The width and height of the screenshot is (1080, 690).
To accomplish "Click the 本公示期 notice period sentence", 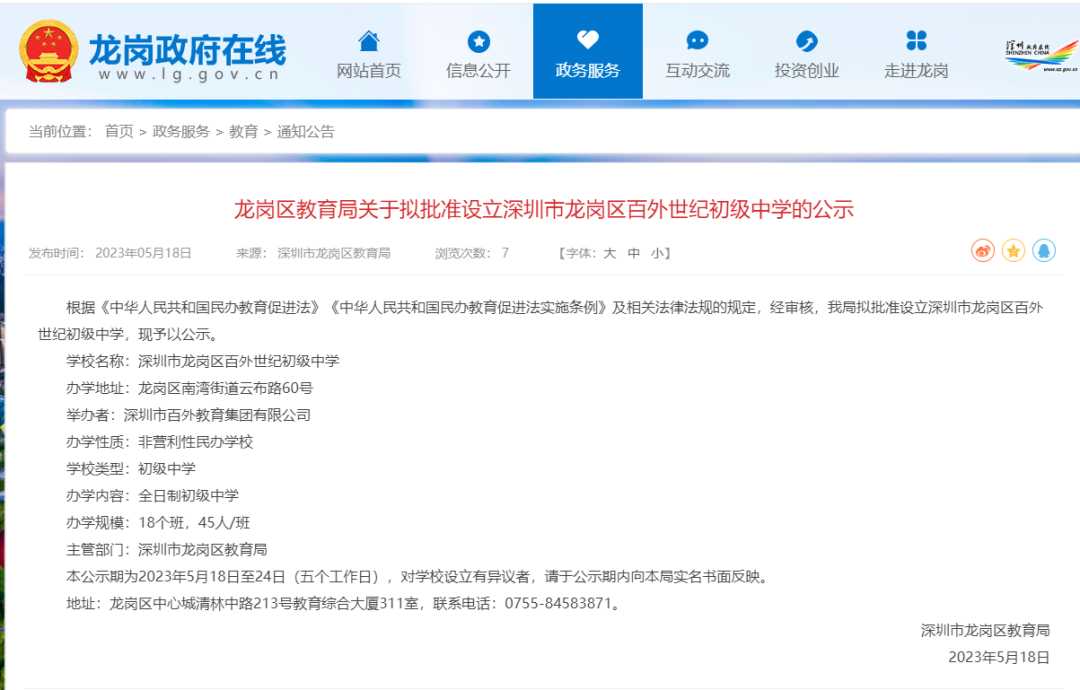I will (417, 577).
